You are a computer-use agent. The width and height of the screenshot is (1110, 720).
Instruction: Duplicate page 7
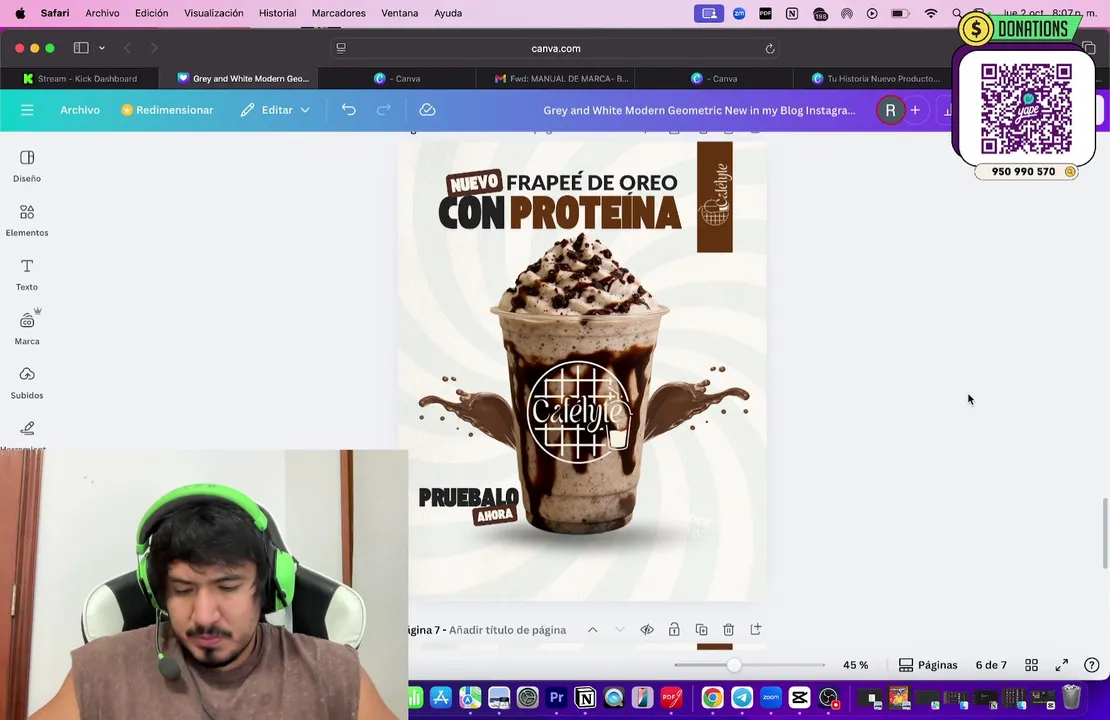702,629
